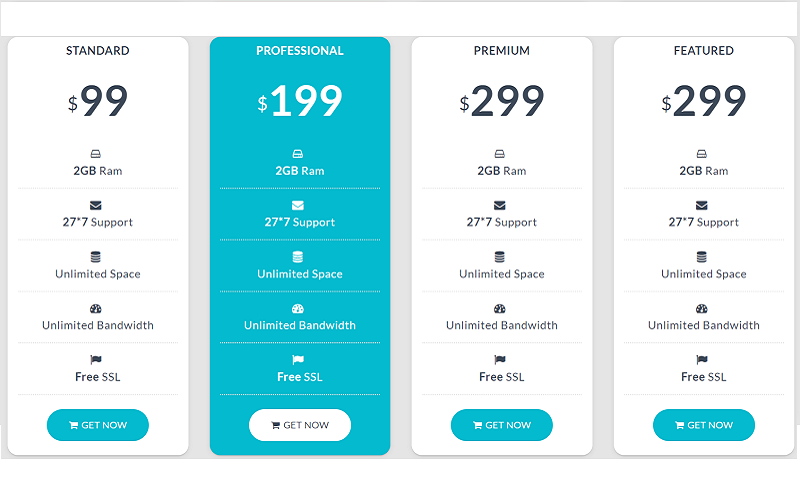Click the Featured plan GET NOW button

point(704,425)
